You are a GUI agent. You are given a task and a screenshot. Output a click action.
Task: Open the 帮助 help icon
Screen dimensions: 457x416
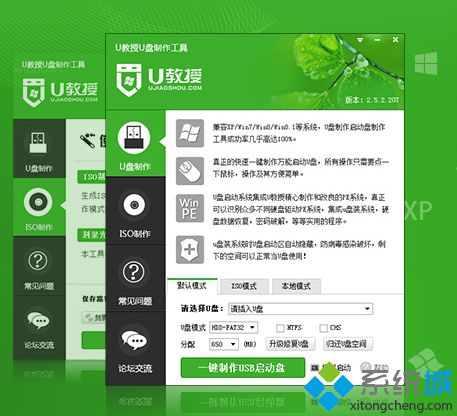(x=366, y=367)
